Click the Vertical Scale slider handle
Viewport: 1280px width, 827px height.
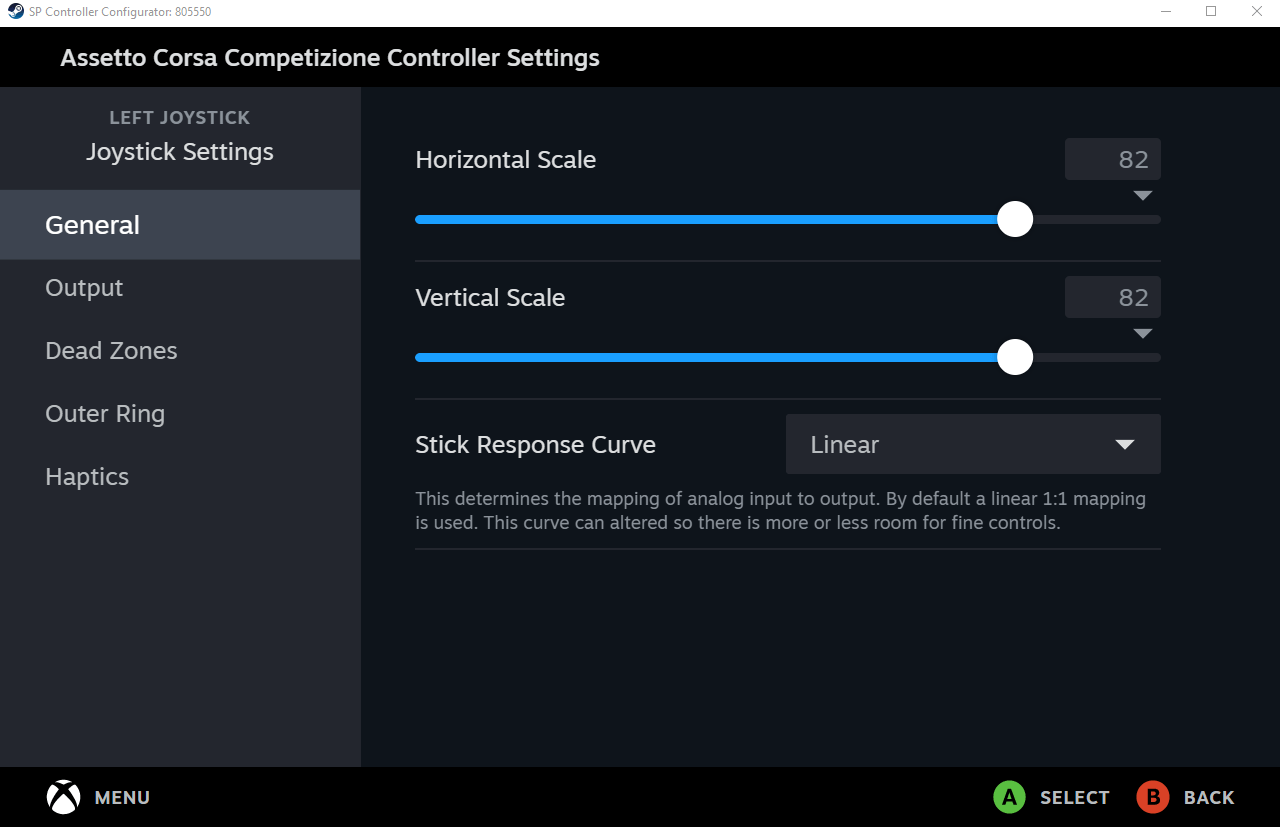(1015, 357)
